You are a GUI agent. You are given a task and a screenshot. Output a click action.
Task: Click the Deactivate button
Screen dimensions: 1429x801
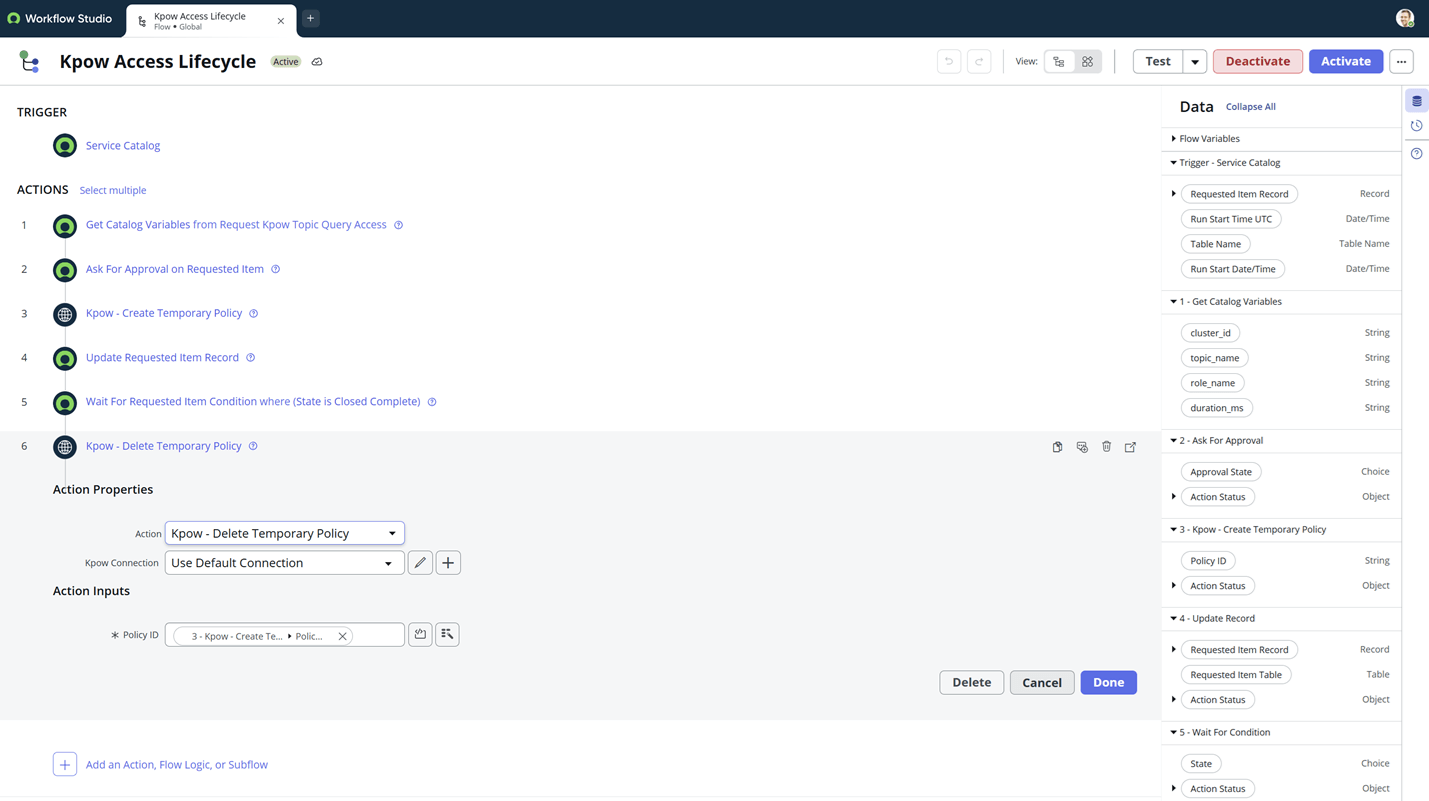click(1257, 62)
